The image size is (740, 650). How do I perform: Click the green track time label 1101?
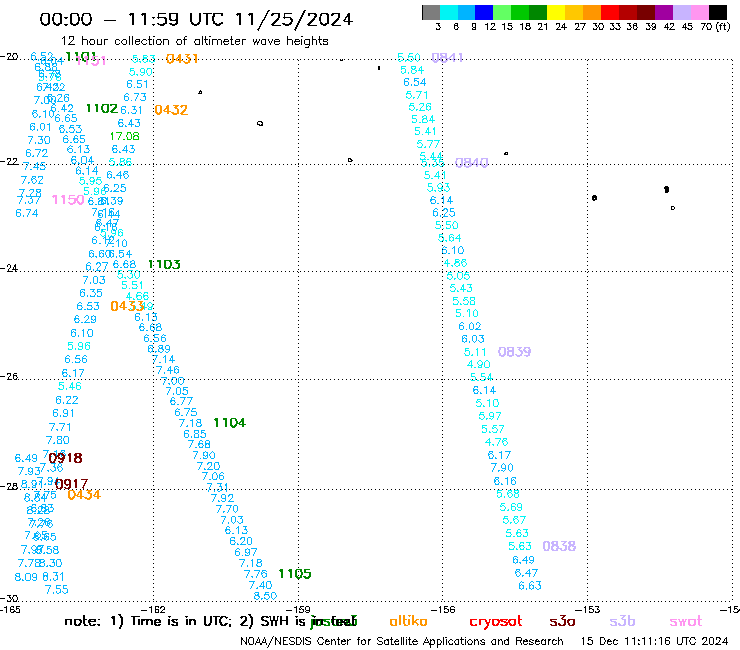80,57
